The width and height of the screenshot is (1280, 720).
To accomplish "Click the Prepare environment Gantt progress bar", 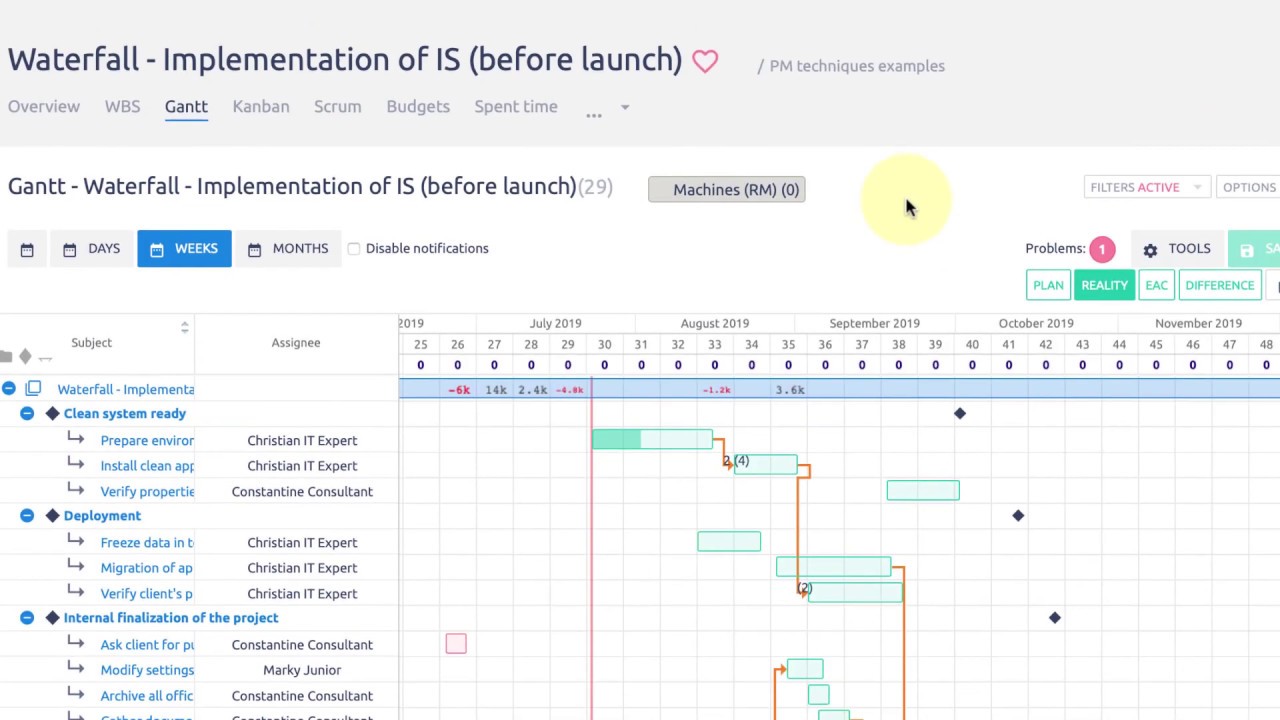I will [652, 439].
